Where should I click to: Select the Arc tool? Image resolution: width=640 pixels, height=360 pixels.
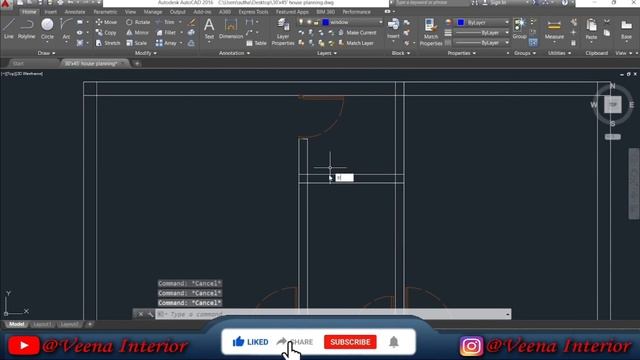pyautogui.click(x=66, y=29)
